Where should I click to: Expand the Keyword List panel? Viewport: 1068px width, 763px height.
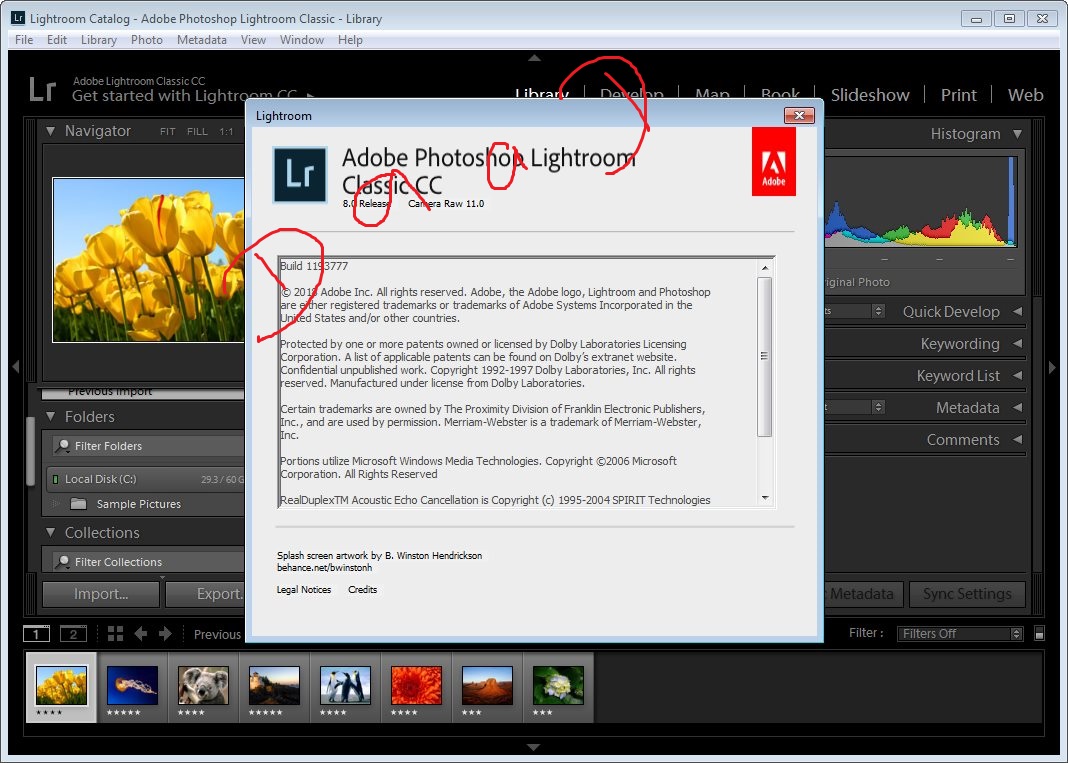coord(1018,375)
